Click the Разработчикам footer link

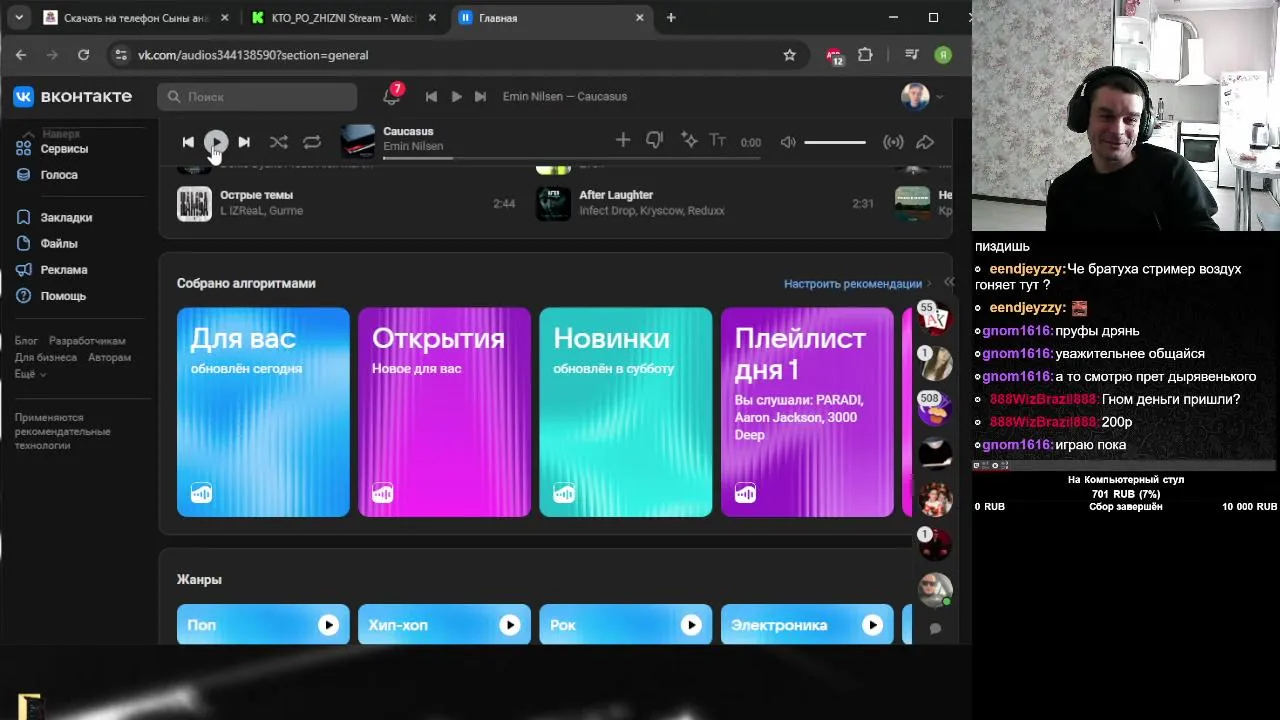[x=87, y=341]
